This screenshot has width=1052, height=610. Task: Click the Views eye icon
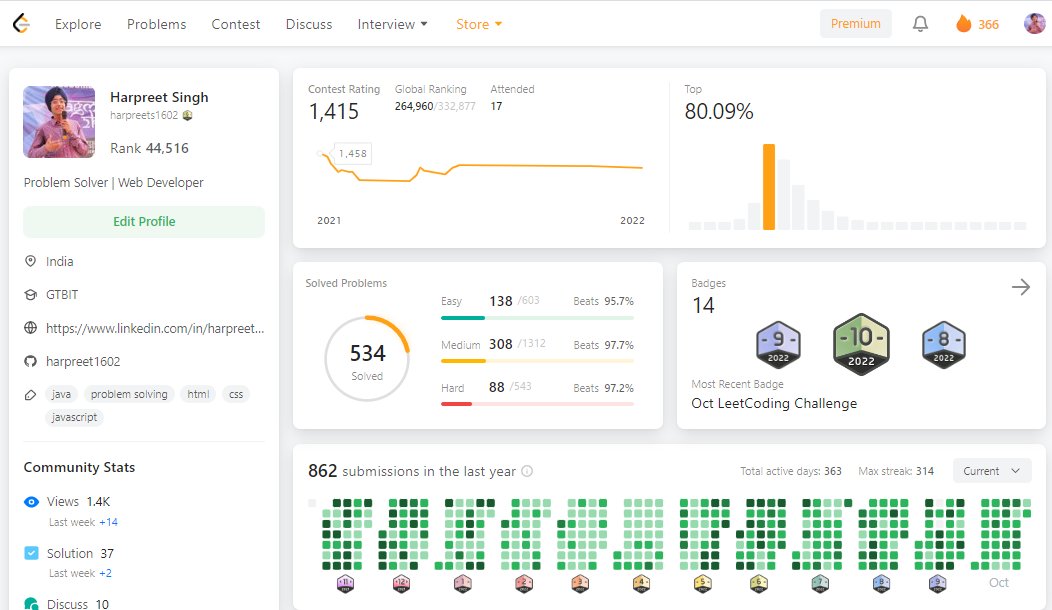pos(31,501)
